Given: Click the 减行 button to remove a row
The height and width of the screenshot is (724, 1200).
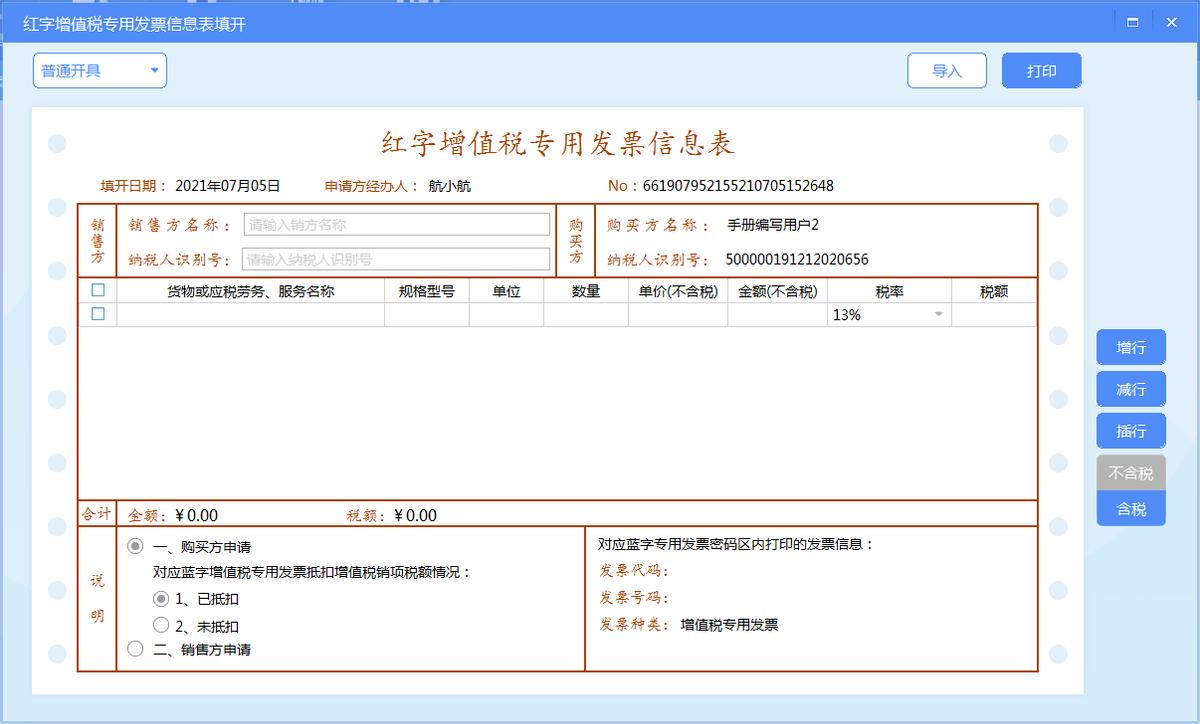Looking at the screenshot, I should (x=1130, y=389).
